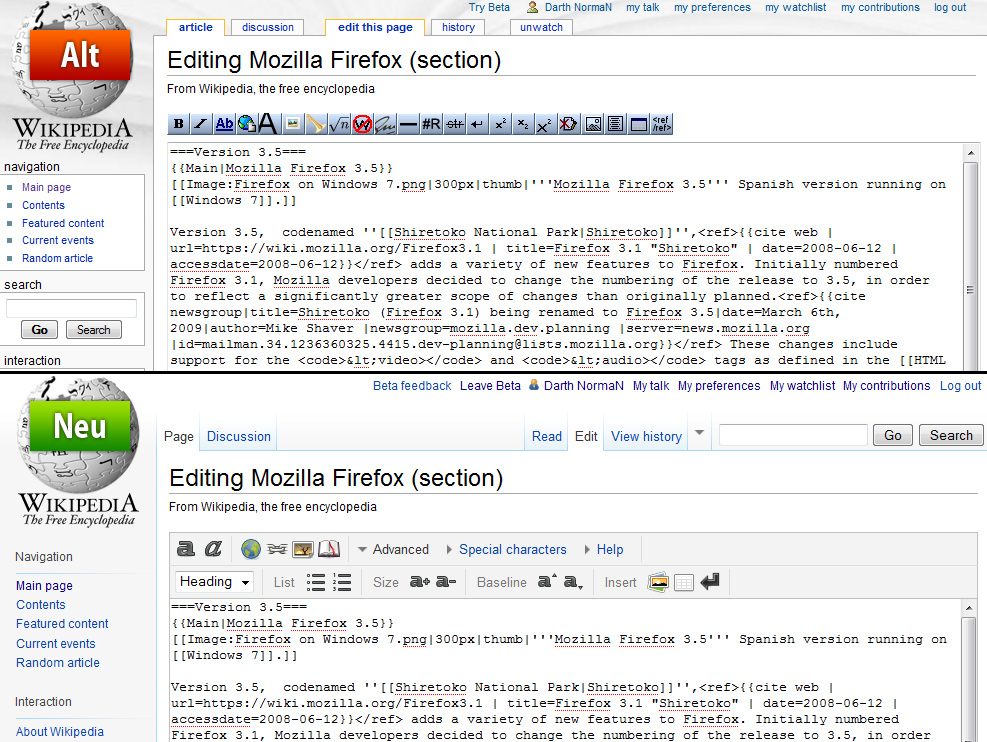
Task: Open the Beta feedback link
Action: pos(412,386)
